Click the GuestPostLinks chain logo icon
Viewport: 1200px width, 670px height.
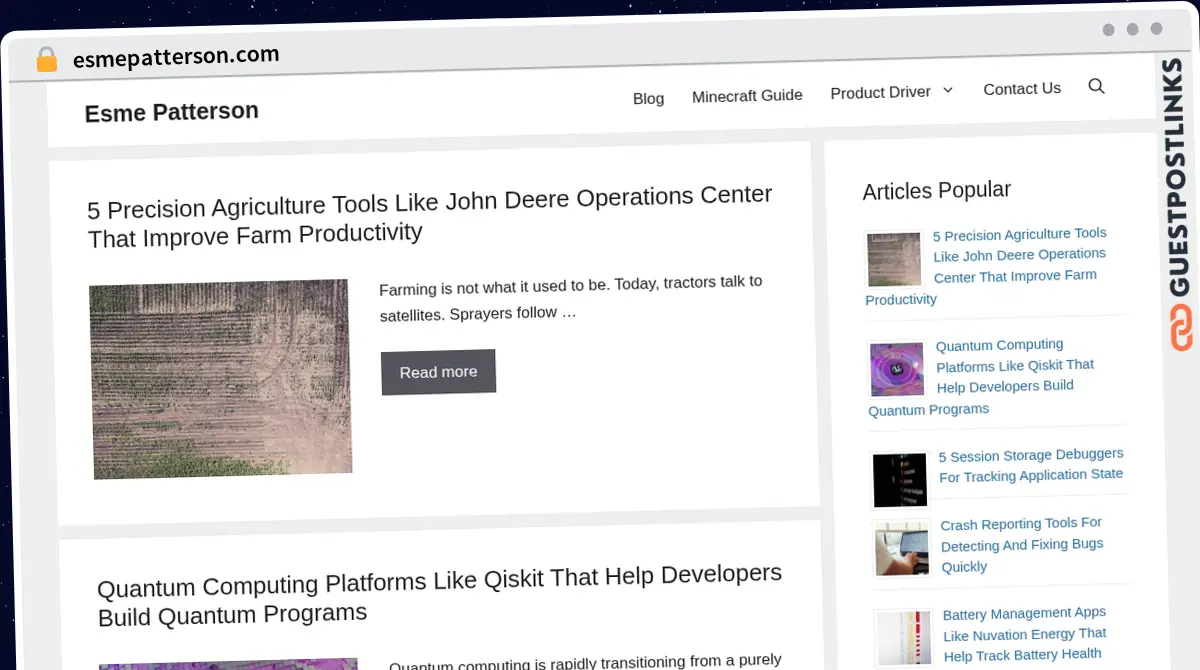(x=1181, y=329)
